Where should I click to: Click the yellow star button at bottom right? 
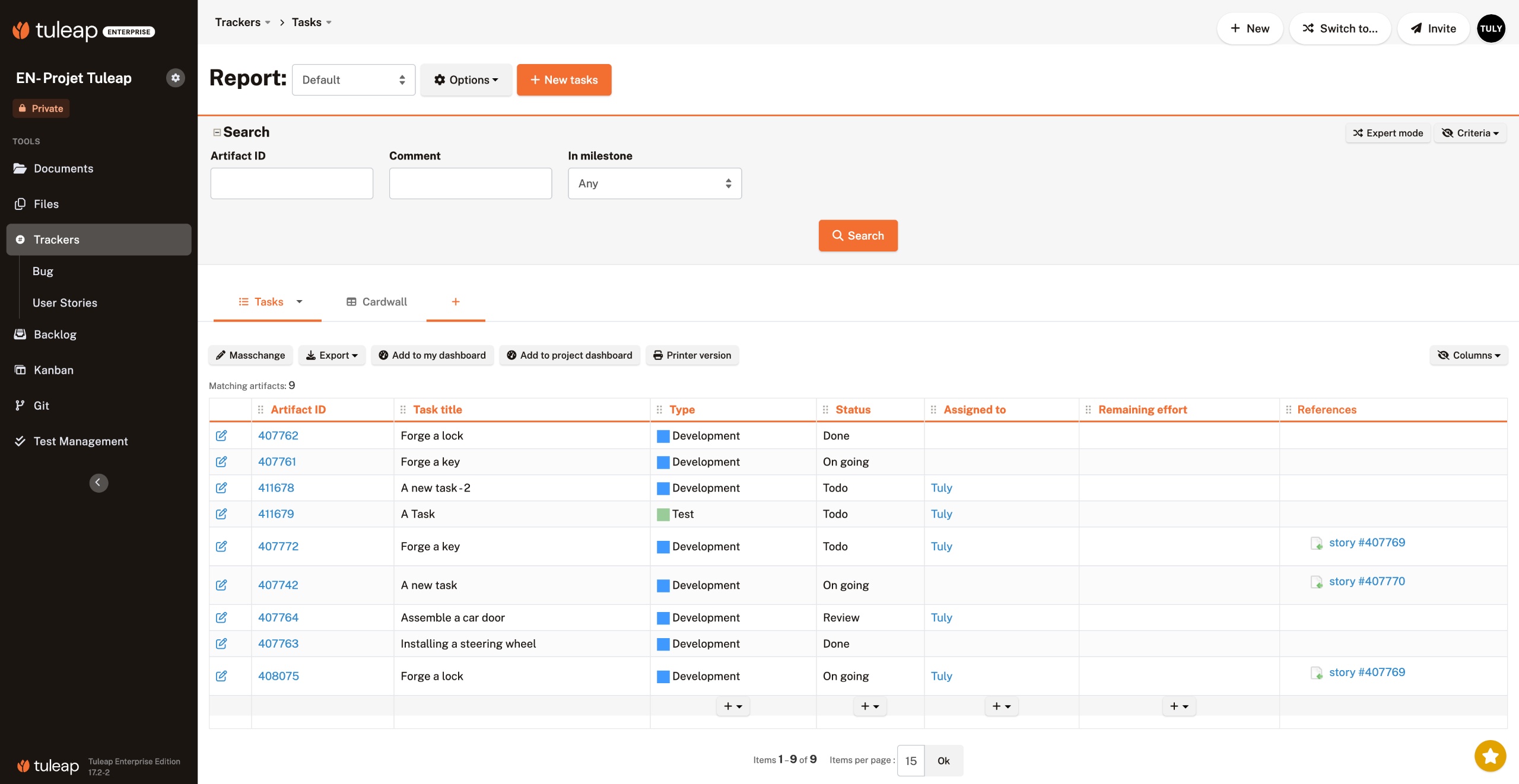coord(1490,756)
